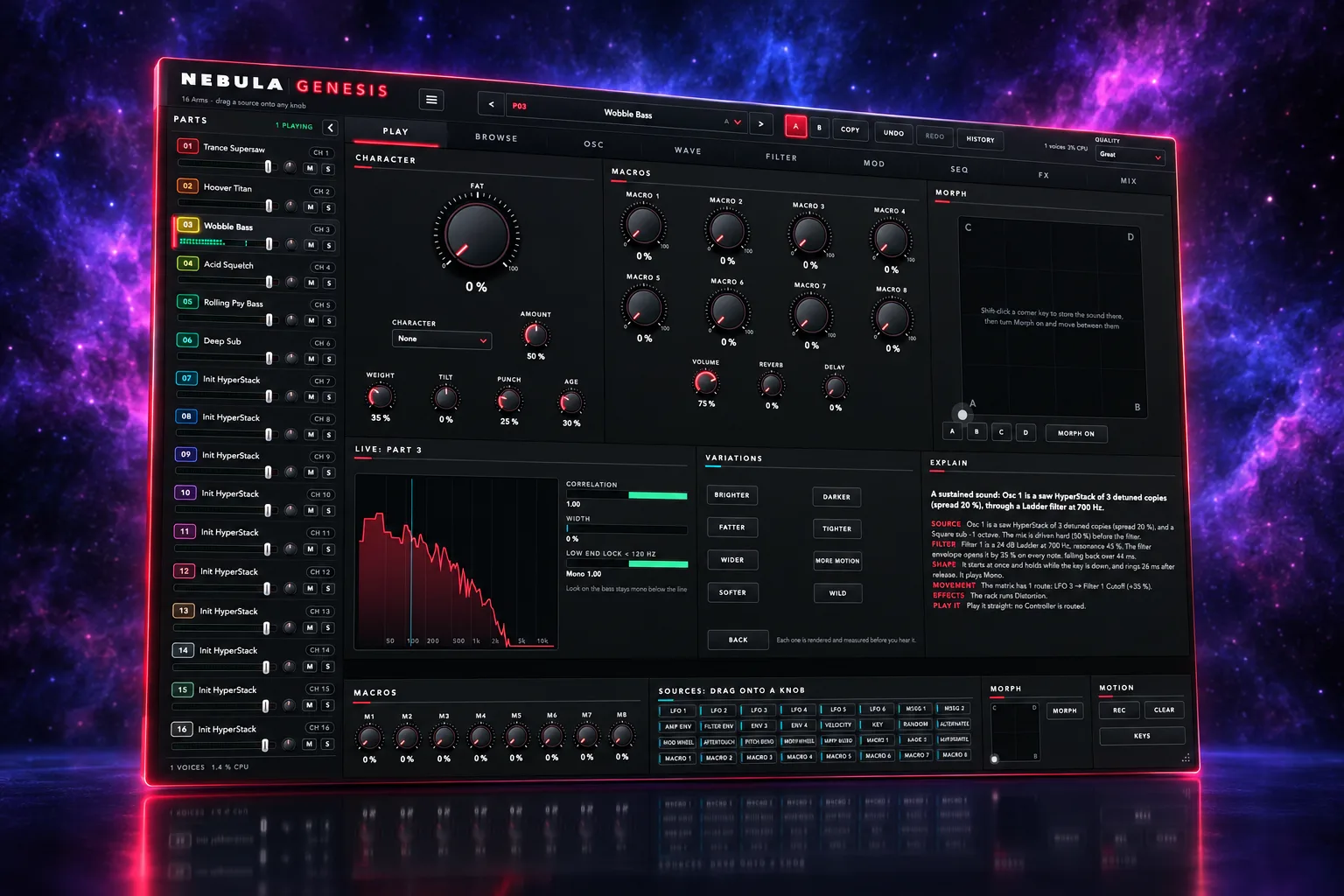Adjust the Macro 6 knob
Screen dimensions: 1344x896
tap(728, 311)
